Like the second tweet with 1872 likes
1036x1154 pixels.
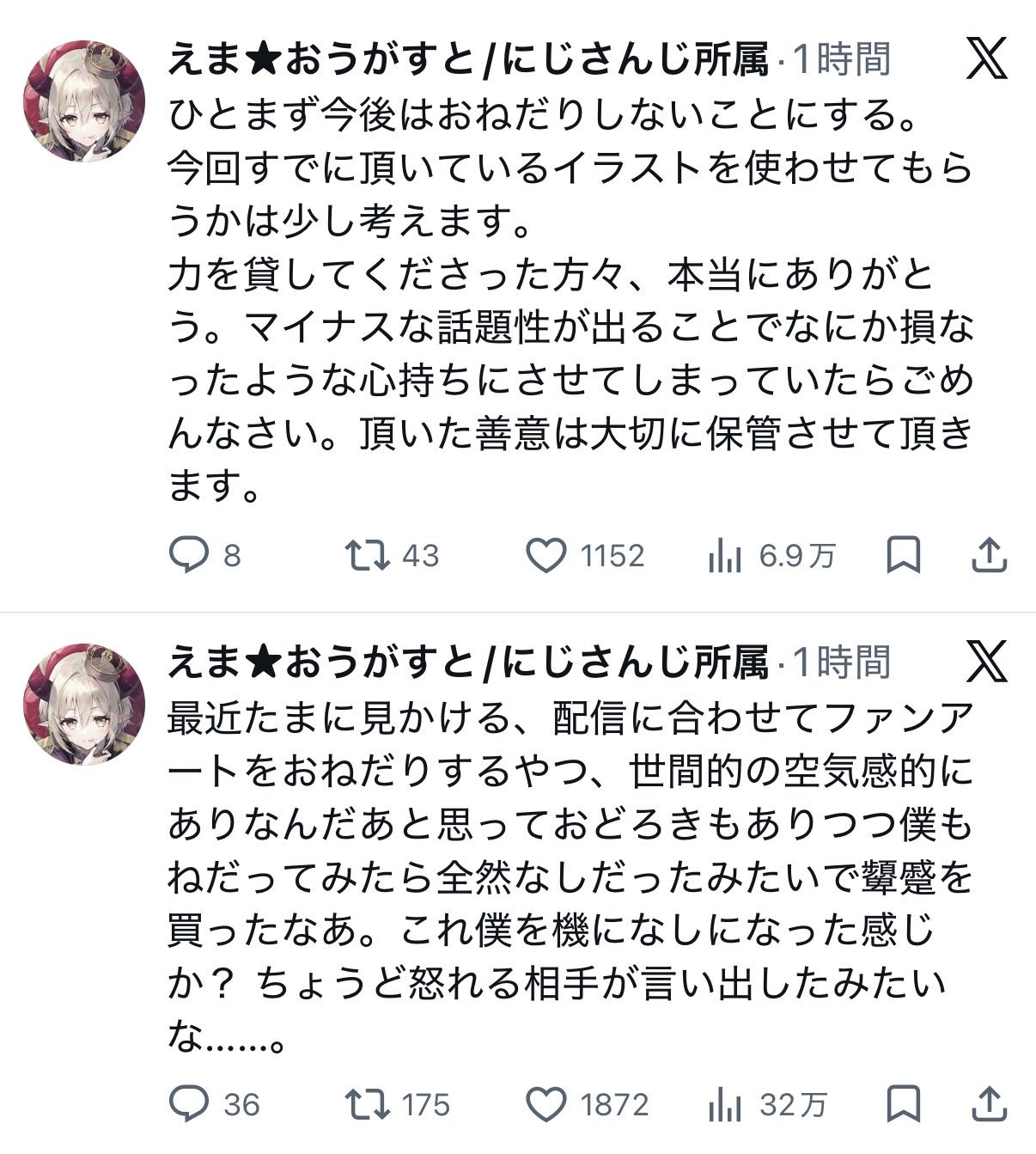tap(546, 1103)
